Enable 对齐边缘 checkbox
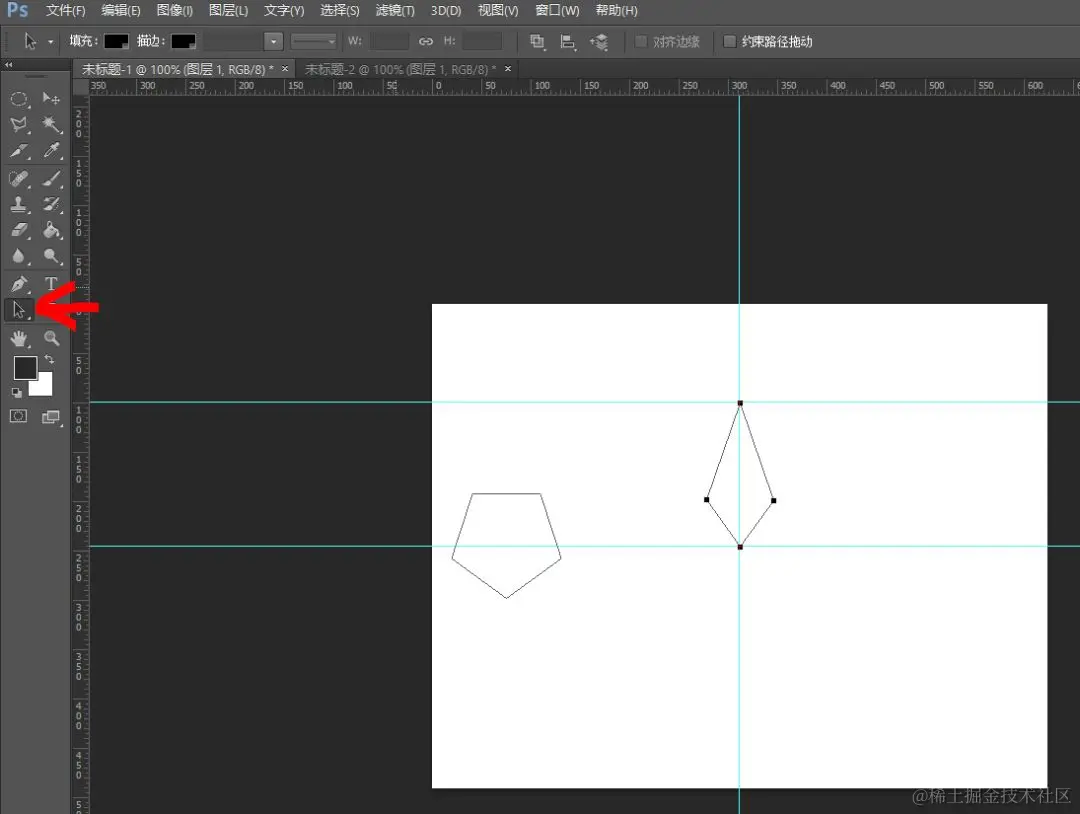Viewport: 1080px width, 814px height. pyautogui.click(x=641, y=41)
